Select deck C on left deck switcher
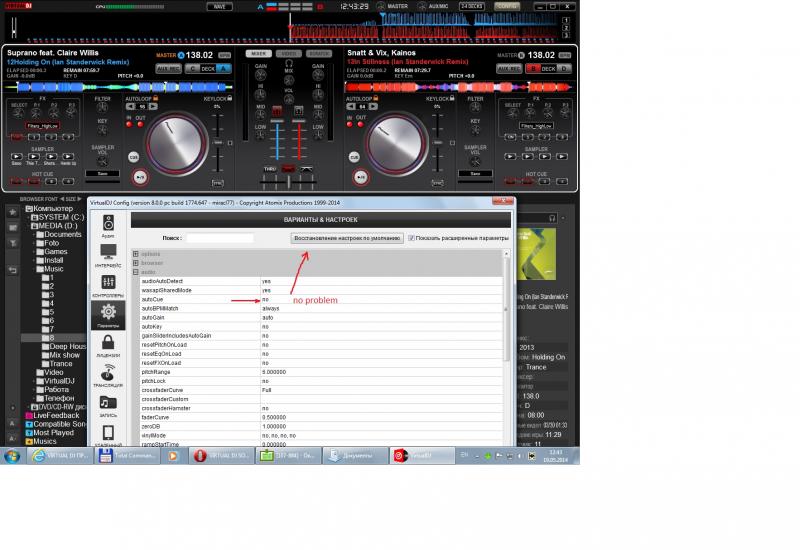 (x=192, y=69)
